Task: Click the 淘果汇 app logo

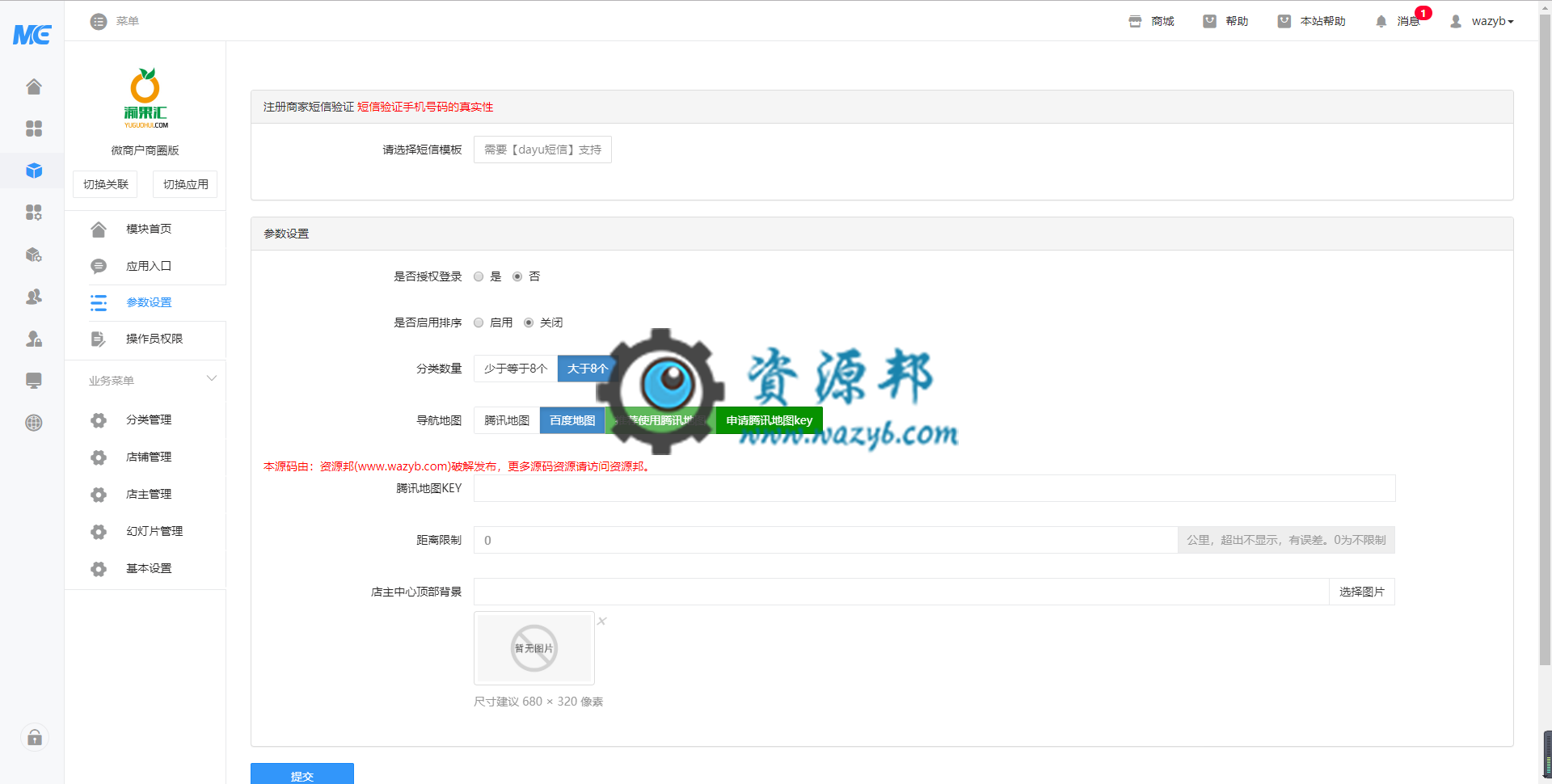Action: click(x=145, y=98)
